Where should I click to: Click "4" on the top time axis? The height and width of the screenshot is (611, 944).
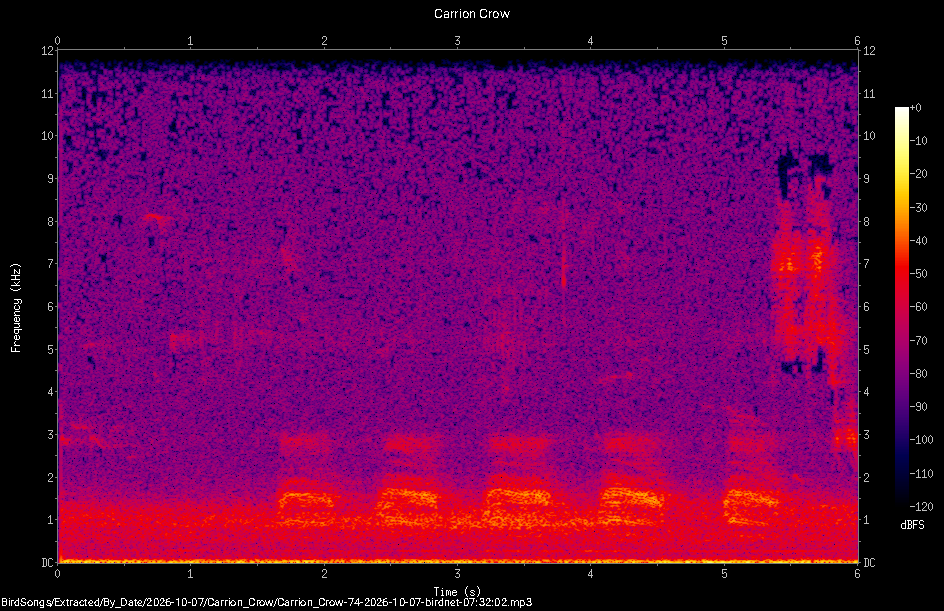[591, 41]
